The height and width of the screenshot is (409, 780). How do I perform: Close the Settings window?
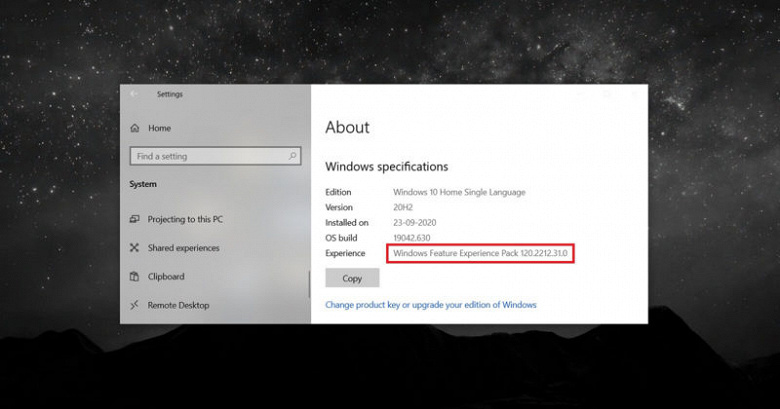coord(635,94)
